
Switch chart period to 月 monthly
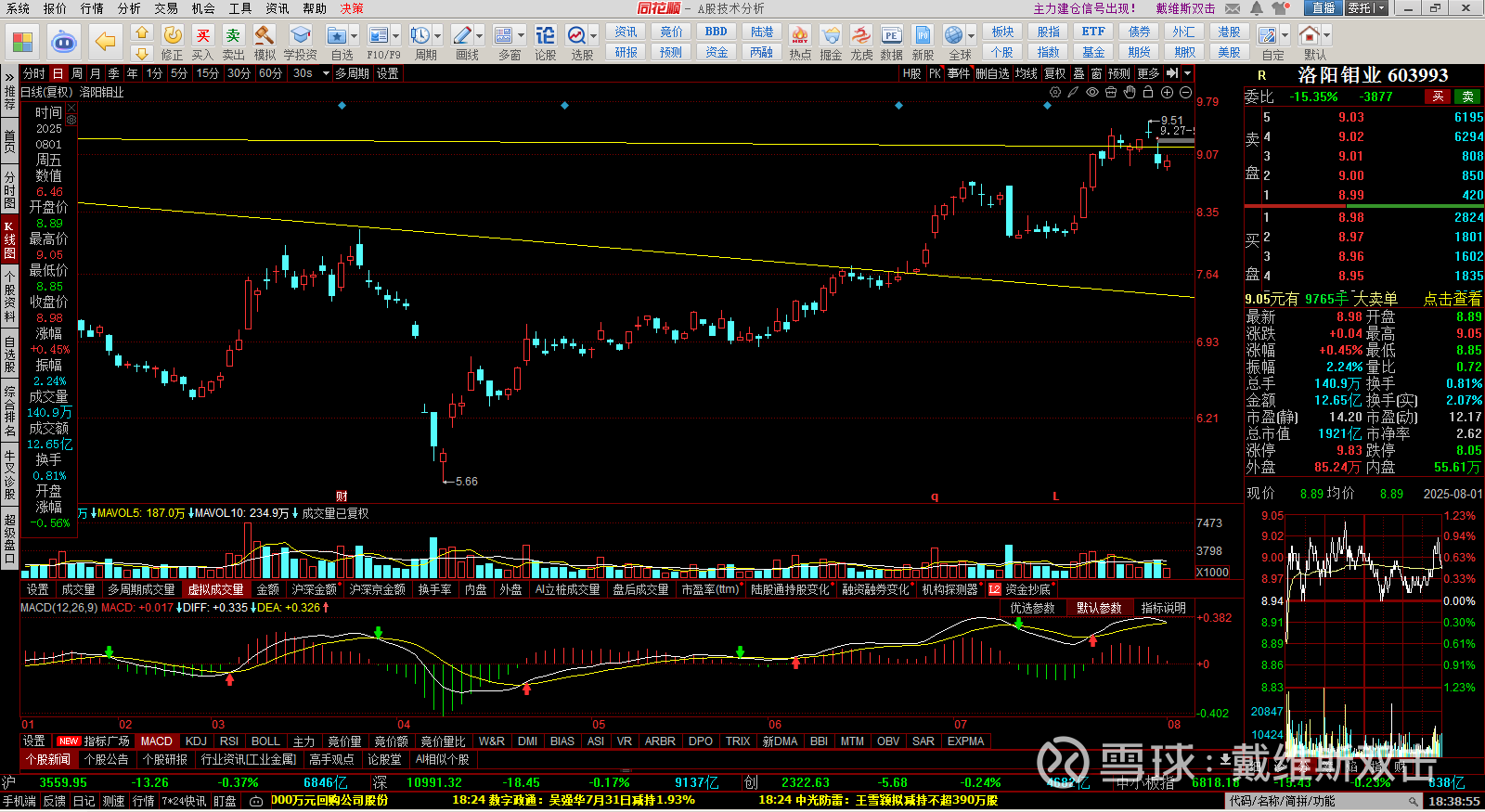[x=95, y=73]
